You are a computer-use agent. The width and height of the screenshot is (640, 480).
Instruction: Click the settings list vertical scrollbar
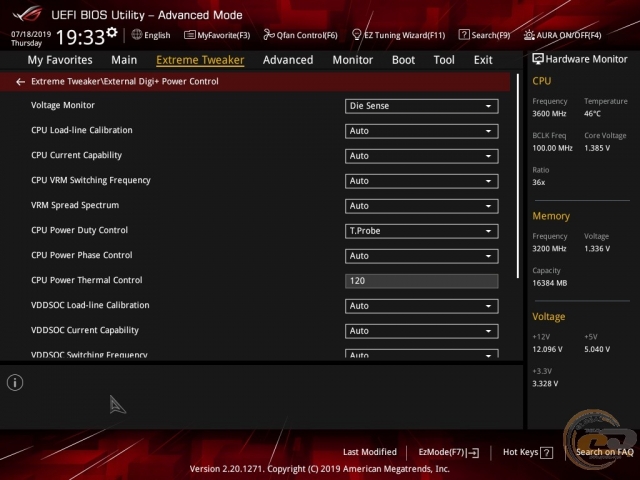pos(518,176)
